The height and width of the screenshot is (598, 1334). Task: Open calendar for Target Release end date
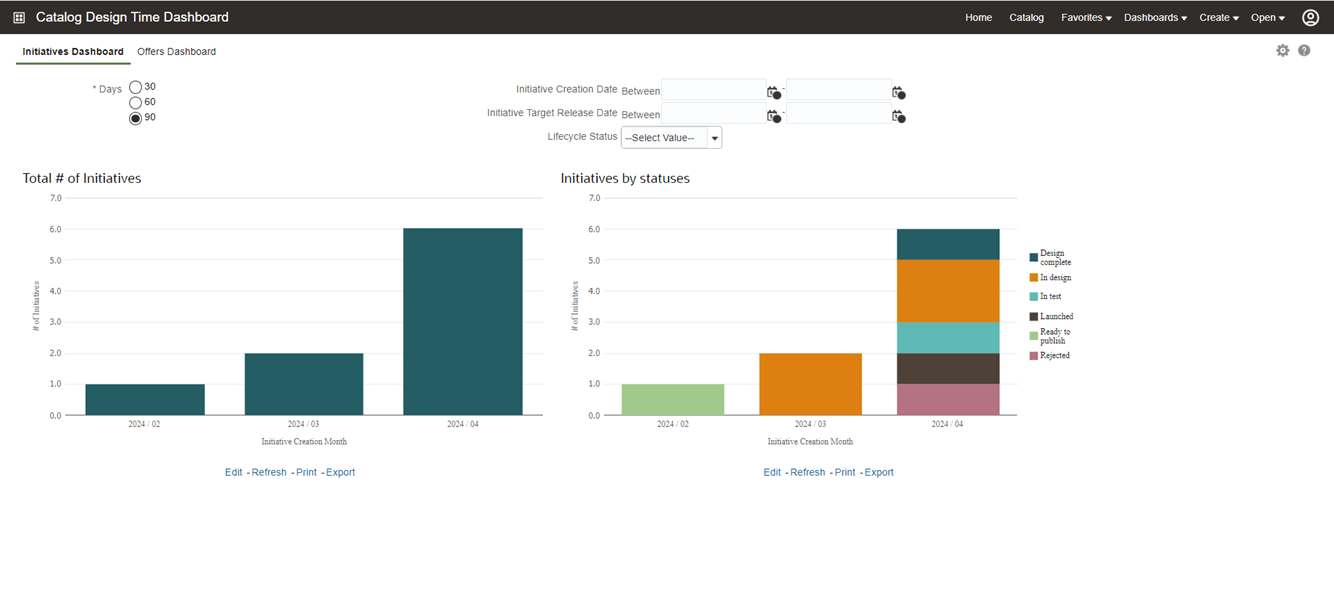899,116
